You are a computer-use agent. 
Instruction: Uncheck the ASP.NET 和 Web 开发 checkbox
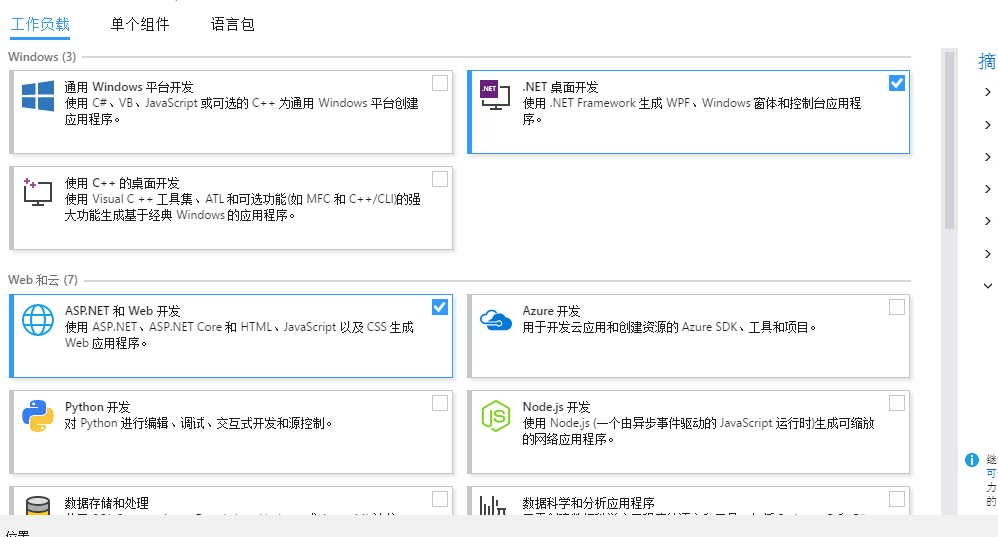440,307
